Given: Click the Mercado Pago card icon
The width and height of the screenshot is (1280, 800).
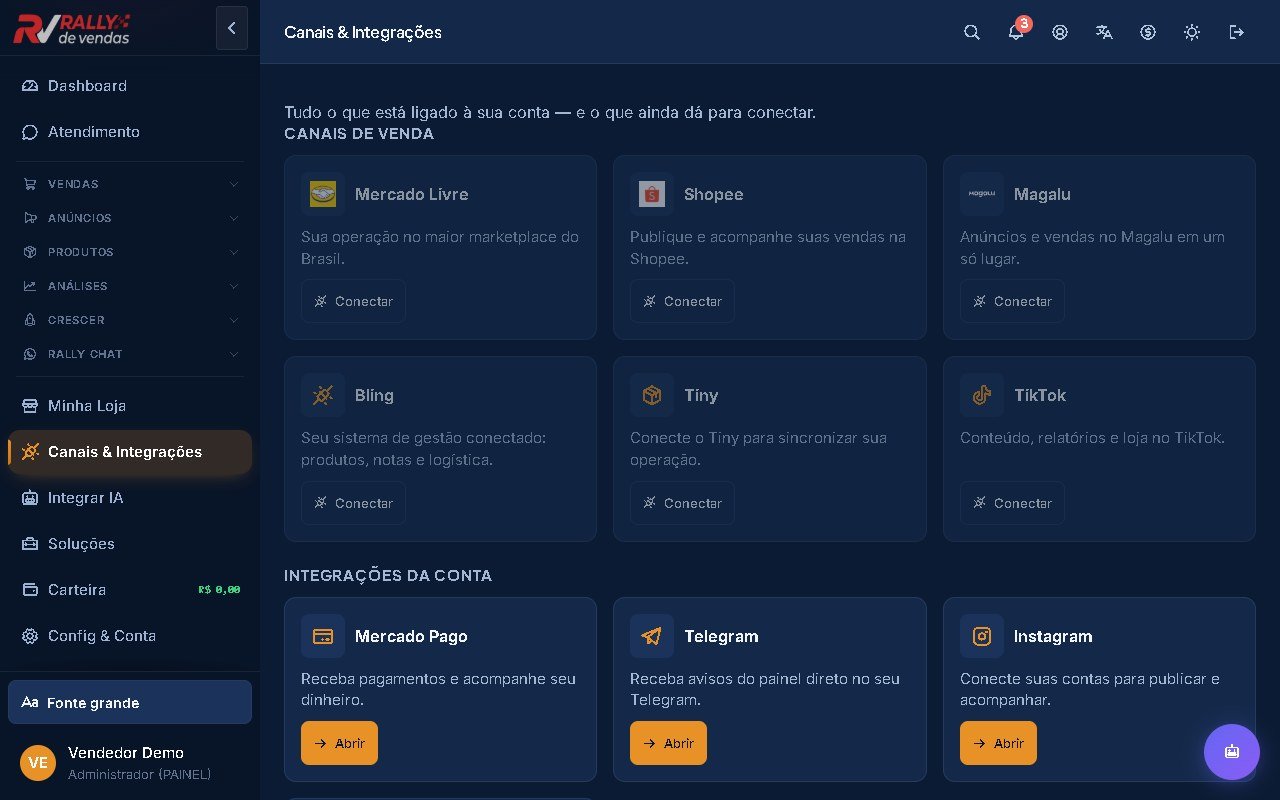Looking at the screenshot, I should click(x=323, y=636).
